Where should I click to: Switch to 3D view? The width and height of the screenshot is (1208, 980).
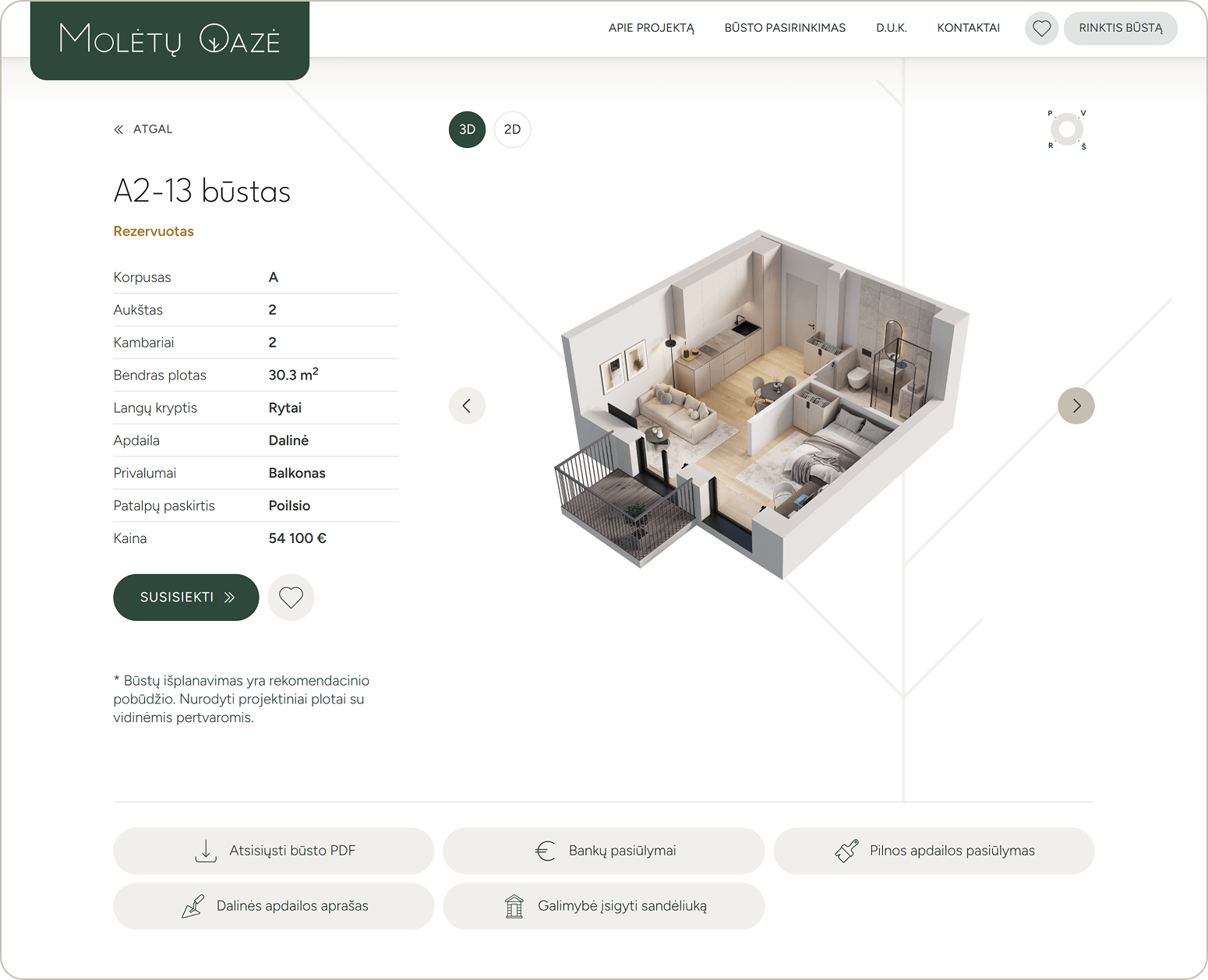(x=467, y=129)
